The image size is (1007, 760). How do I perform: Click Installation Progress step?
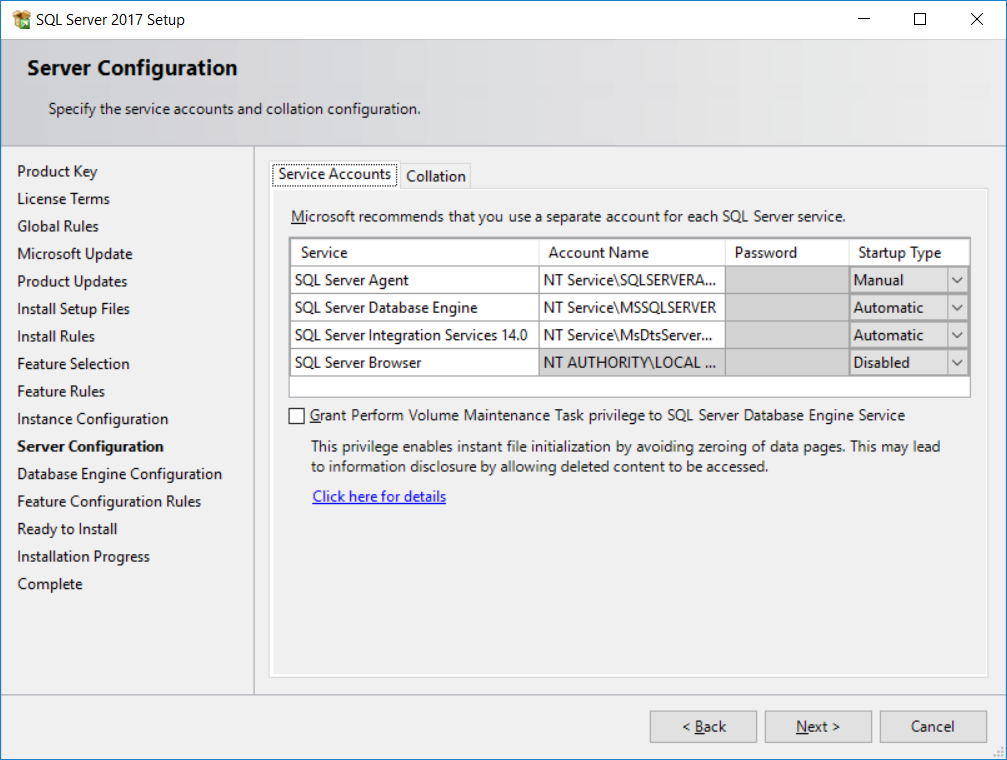coord(83,557)
